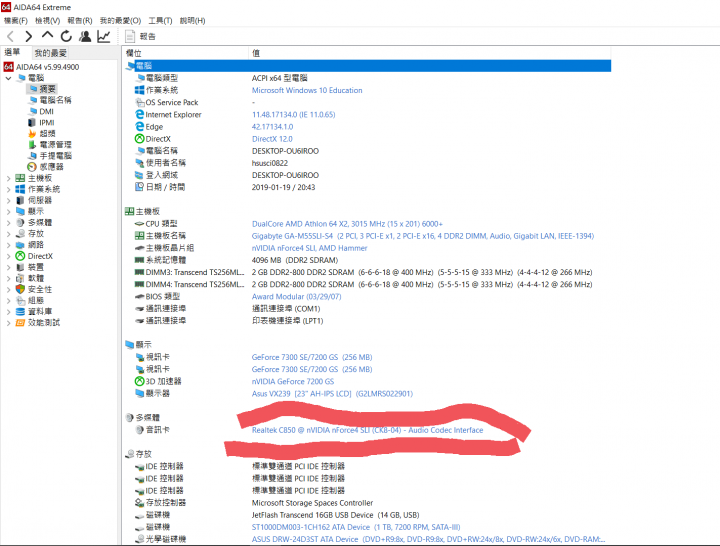The height and width of the screenshot is (546, 720).
Task: Open nVIDIA GeForce 7200 GS 3D link
Action: coord(293,382)
